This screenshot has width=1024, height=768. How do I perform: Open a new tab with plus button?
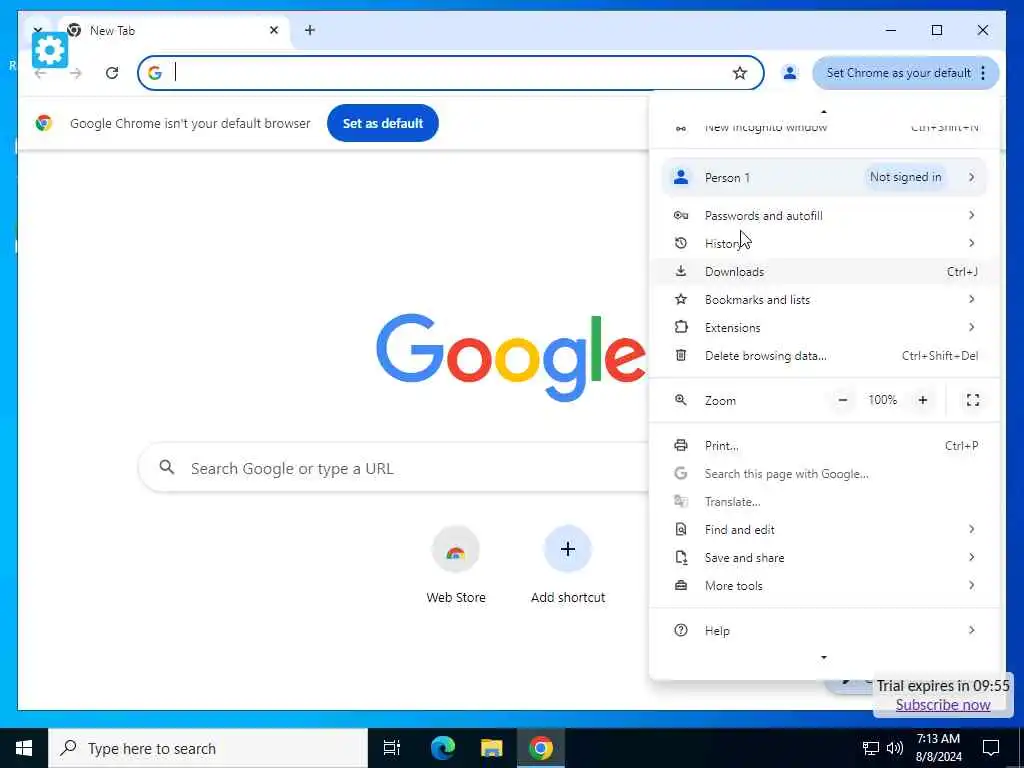point(310,30)
